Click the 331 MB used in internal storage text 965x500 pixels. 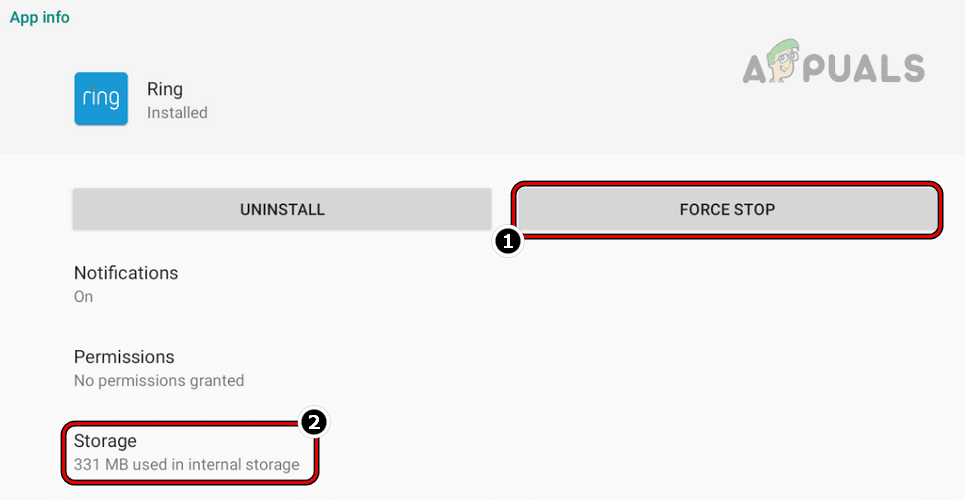187,465
